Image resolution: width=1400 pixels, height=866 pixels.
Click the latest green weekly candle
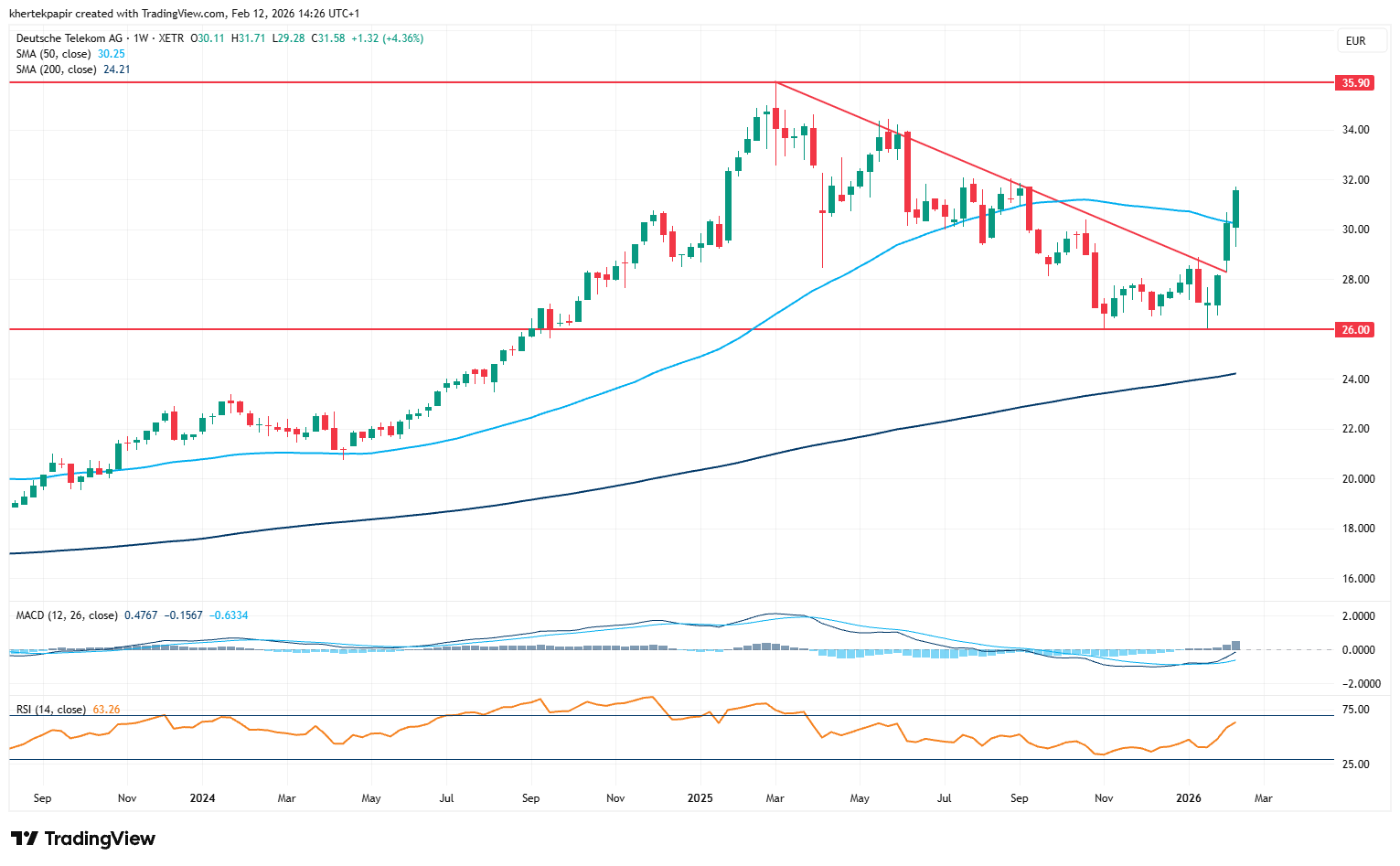[x=1235, y=208]
